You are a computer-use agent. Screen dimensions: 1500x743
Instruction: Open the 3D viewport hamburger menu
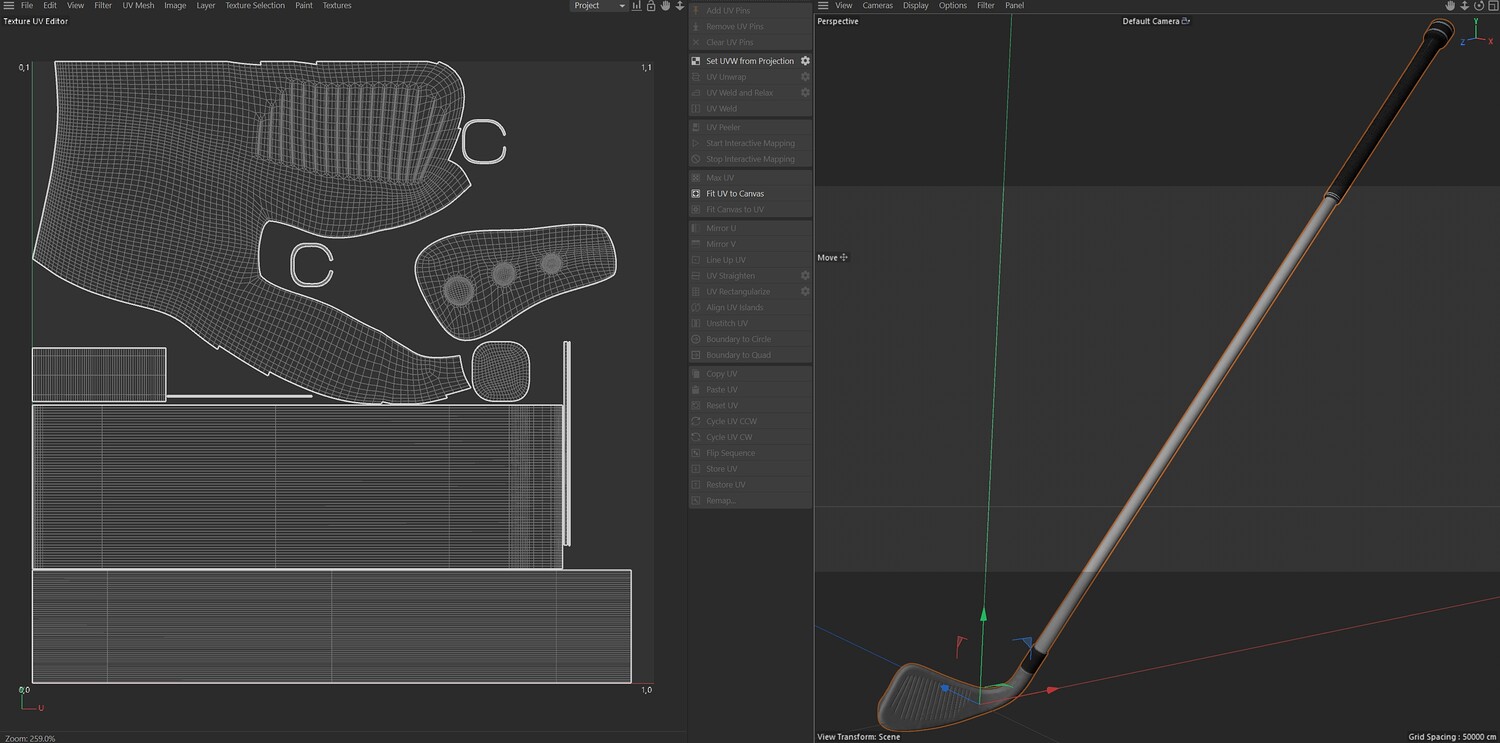[823, 6]
